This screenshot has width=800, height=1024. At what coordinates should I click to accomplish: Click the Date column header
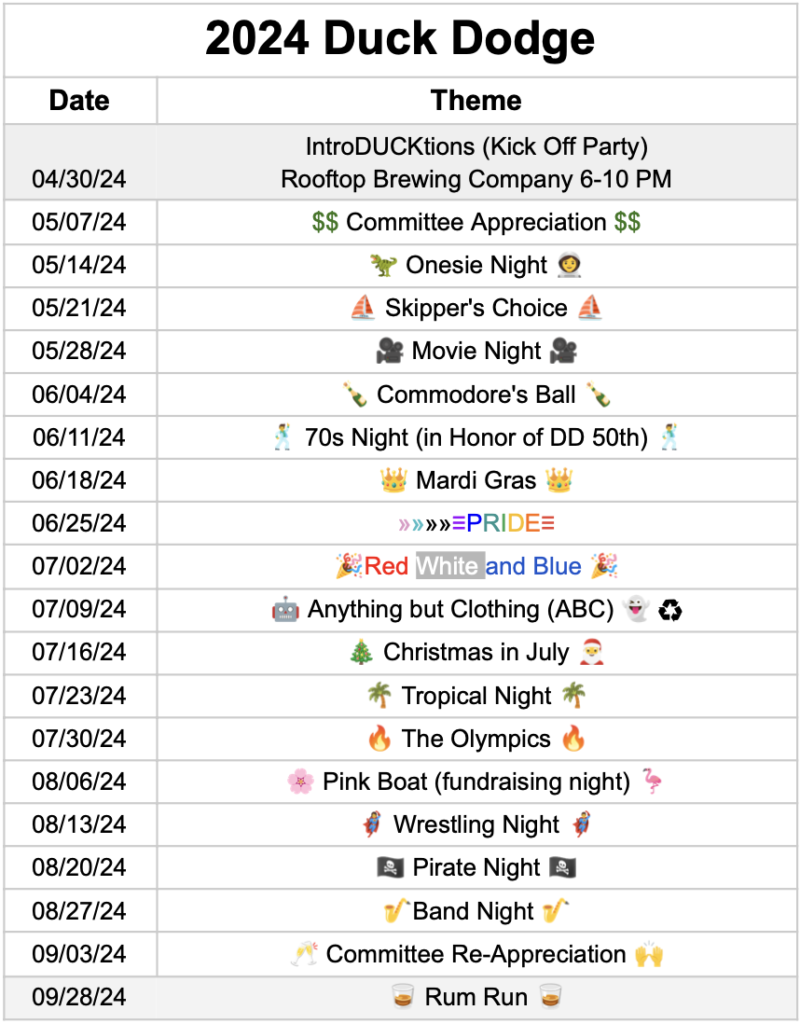80,100
